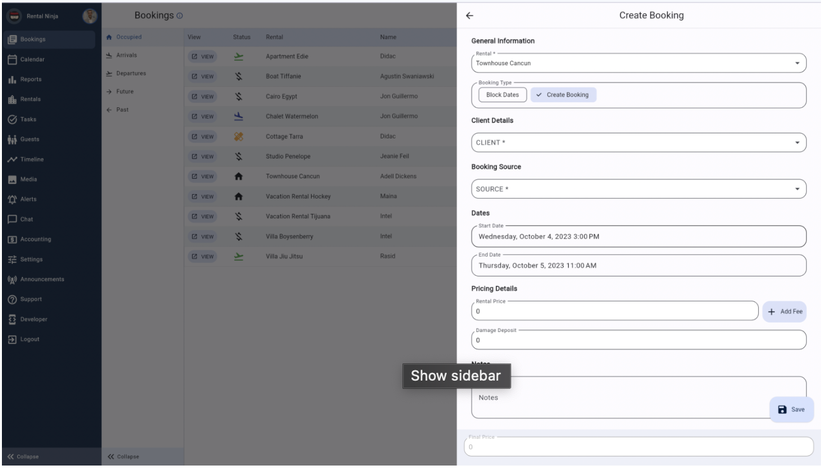View the Apartment Edie booking
This screenshot has width=828, height=470.
click(x=202, y=57)
